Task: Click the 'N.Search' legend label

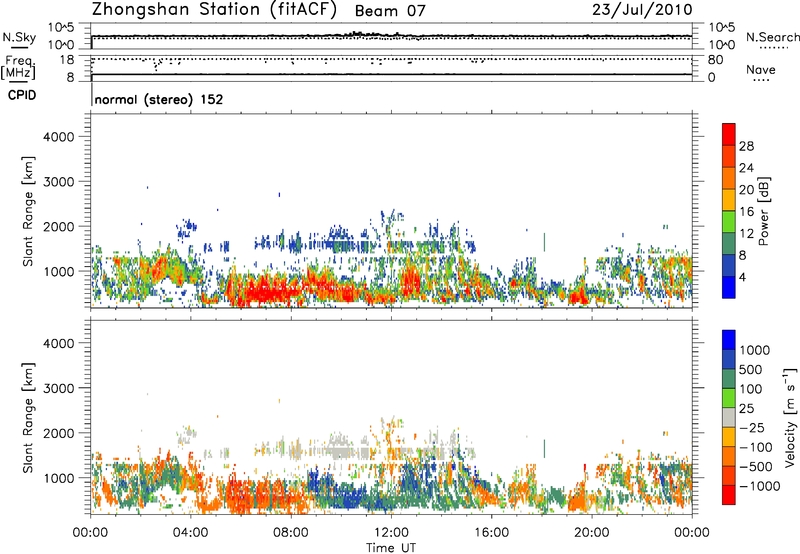Action: coord(772,37)
